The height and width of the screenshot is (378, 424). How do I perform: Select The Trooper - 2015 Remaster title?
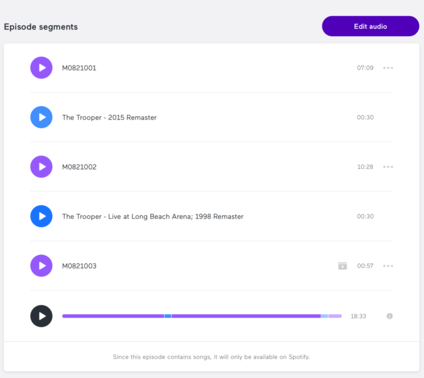tap(109, 117)
